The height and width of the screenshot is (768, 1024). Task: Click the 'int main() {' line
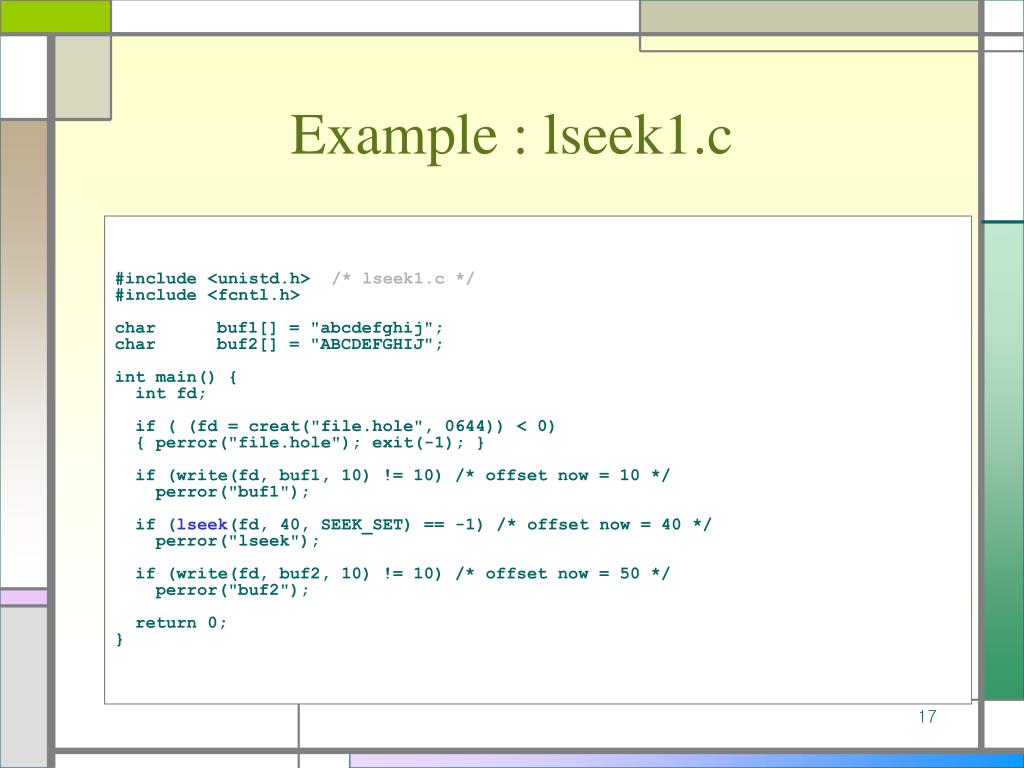pyautogui.click(x=176, y=377)
